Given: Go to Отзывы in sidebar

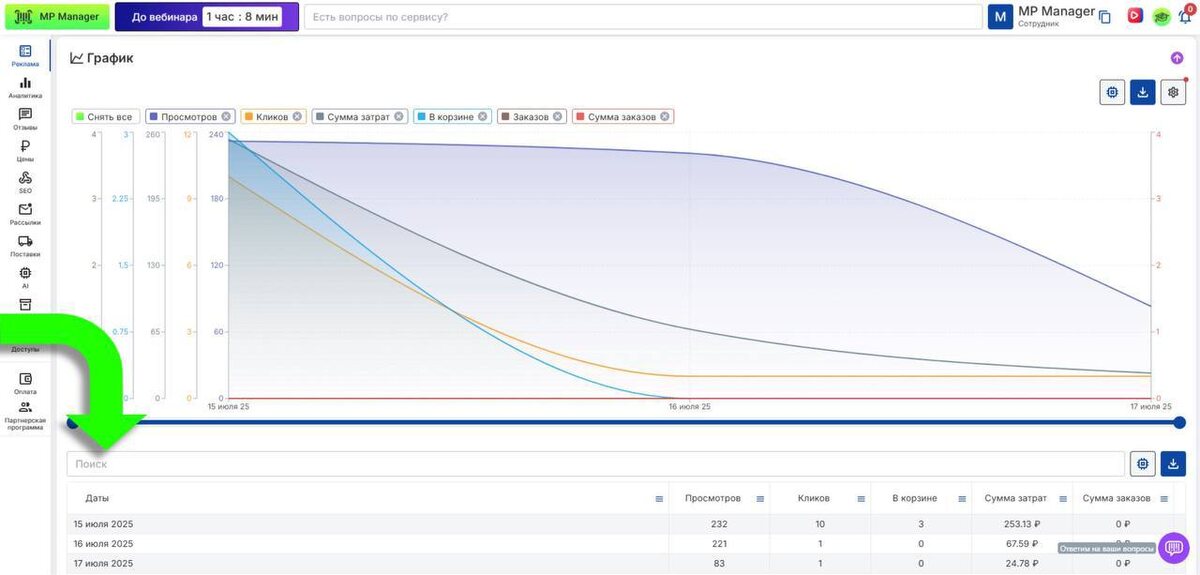Looking at the screenshot, I should 25,119.
